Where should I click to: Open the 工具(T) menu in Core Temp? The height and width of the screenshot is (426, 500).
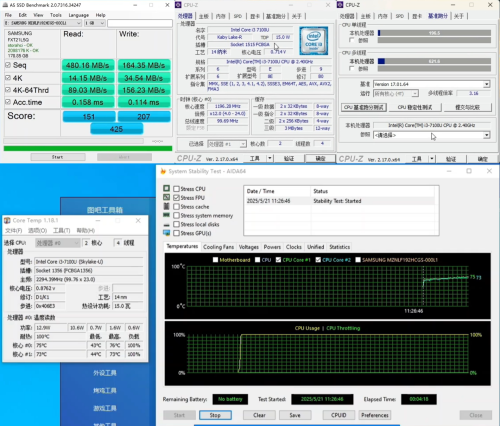(x=62, y=230)
